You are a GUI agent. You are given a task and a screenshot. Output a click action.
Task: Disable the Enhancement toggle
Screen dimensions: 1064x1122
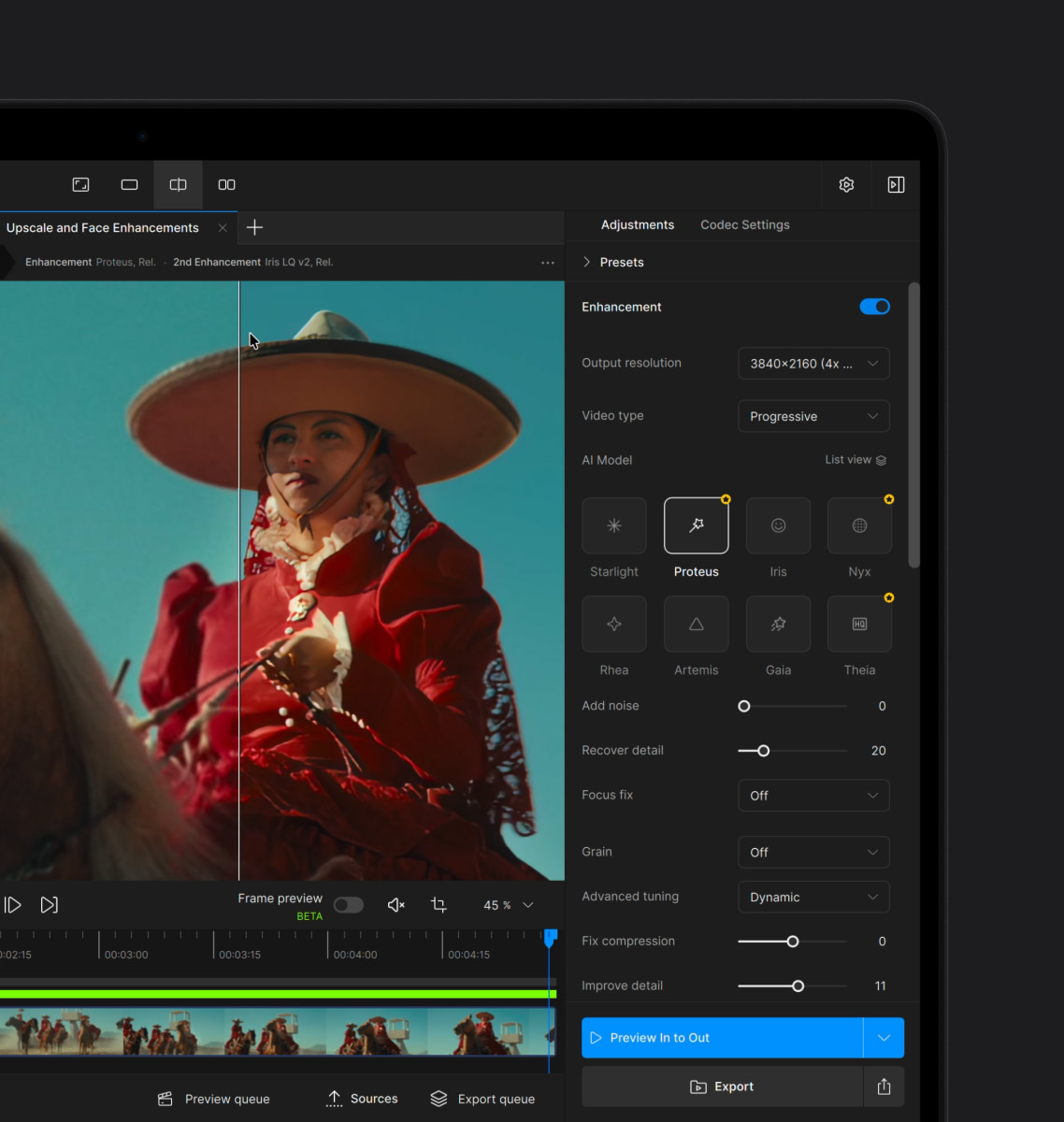pyautogui.click(x=874, y=307)
